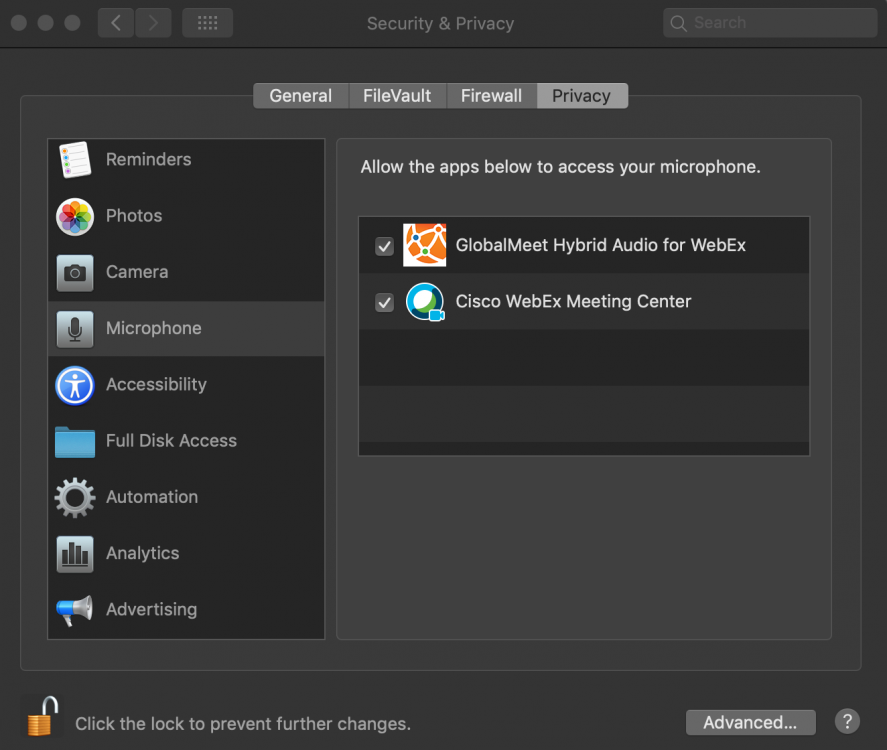
Task: Select the Camera icon in sidebar
Action: point(75,272)
